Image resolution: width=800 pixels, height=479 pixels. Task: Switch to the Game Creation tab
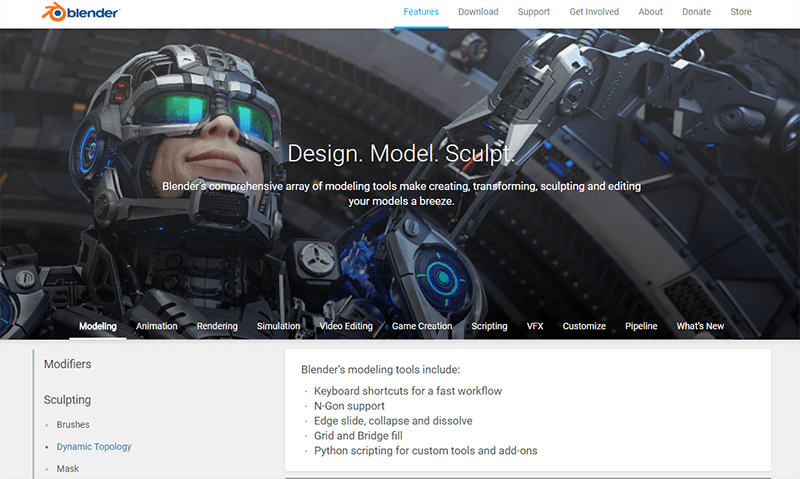(x=422, y=326)
